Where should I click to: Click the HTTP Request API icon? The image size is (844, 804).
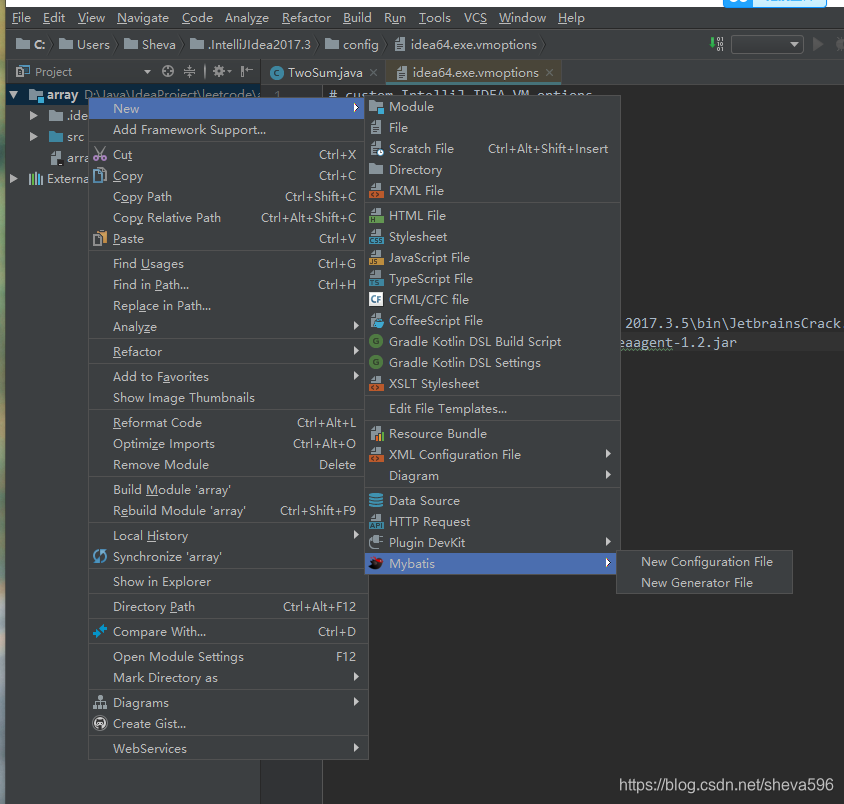pos(376,521)
